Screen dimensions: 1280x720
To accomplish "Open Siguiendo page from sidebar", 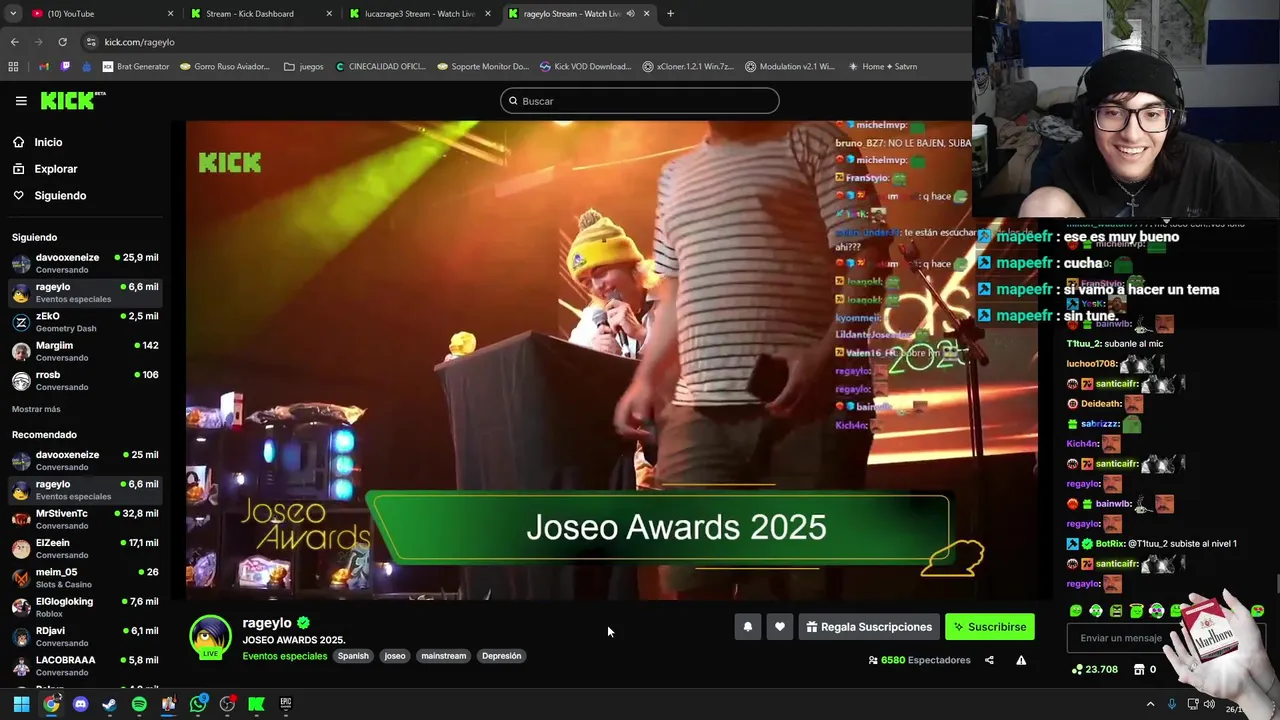I will point(60,196).
